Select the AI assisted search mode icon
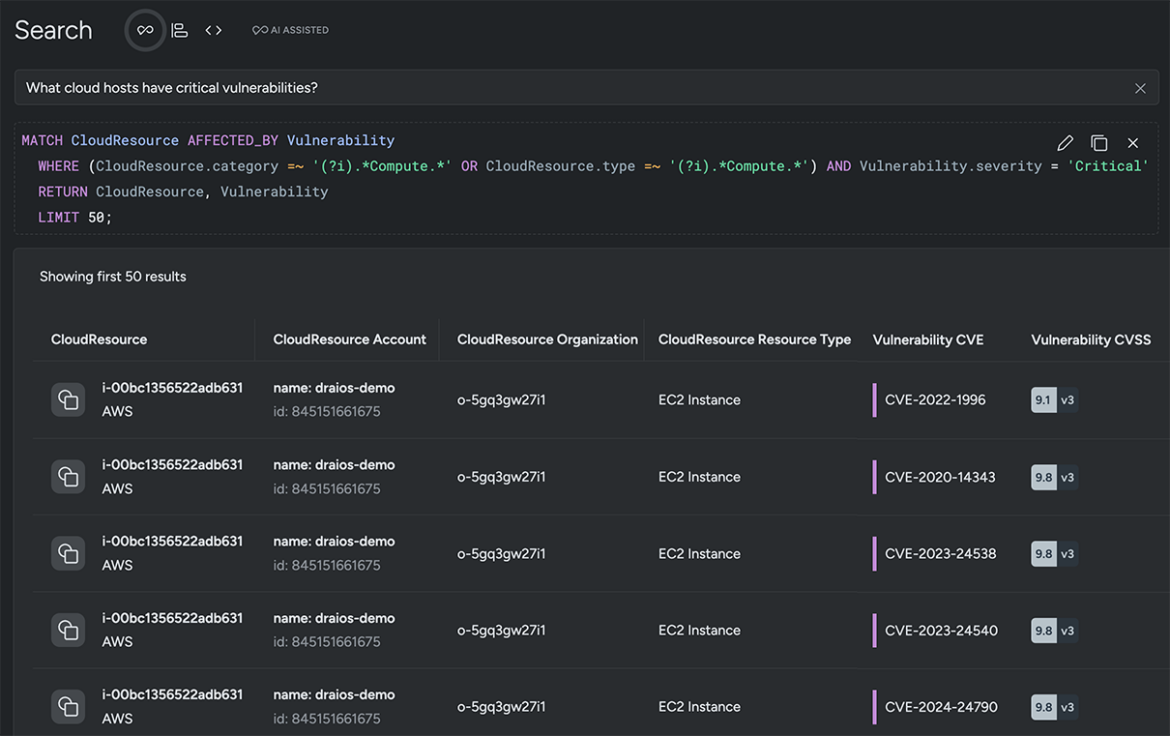This screenshot has width=1170, height=736. 145,31
